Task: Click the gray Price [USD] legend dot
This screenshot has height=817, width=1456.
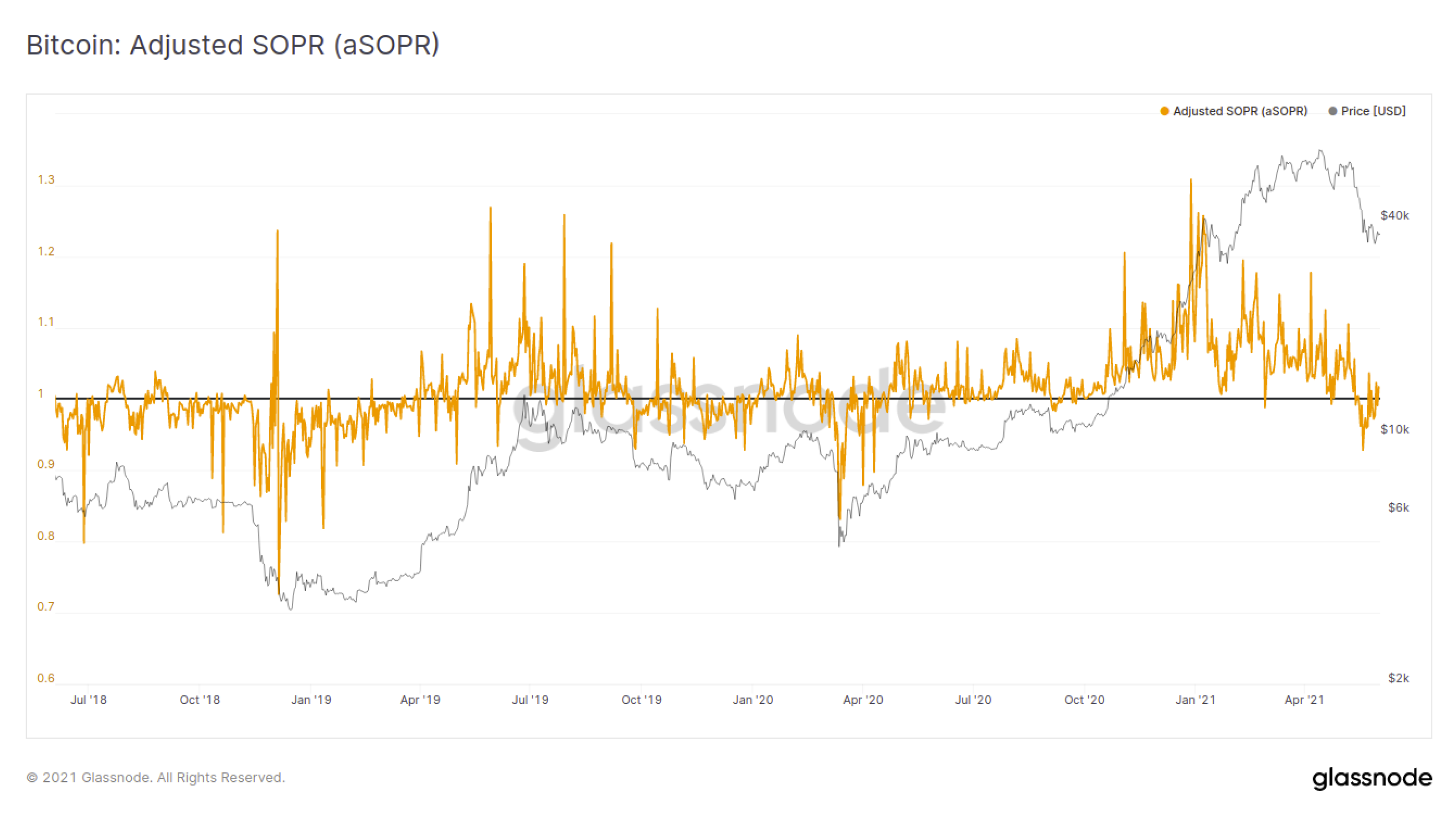Action: 1333,111
